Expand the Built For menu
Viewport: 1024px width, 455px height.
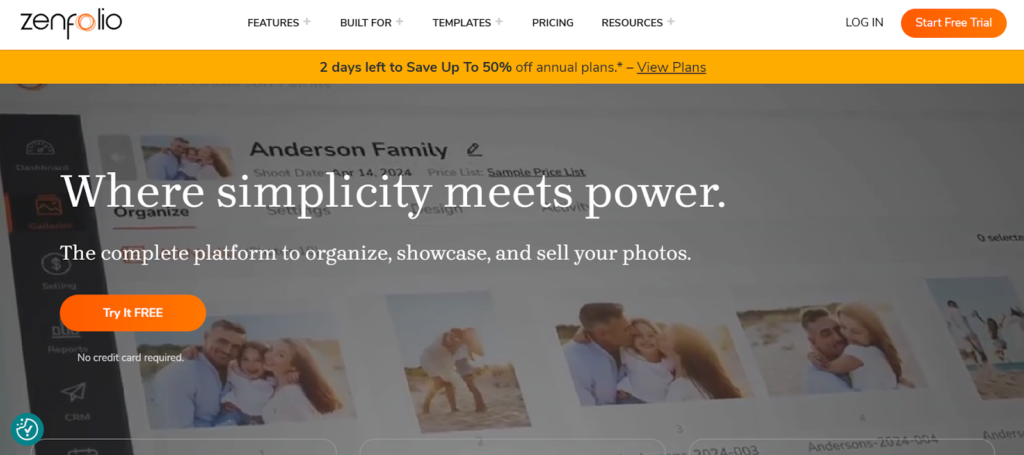[x=372, y=23]
